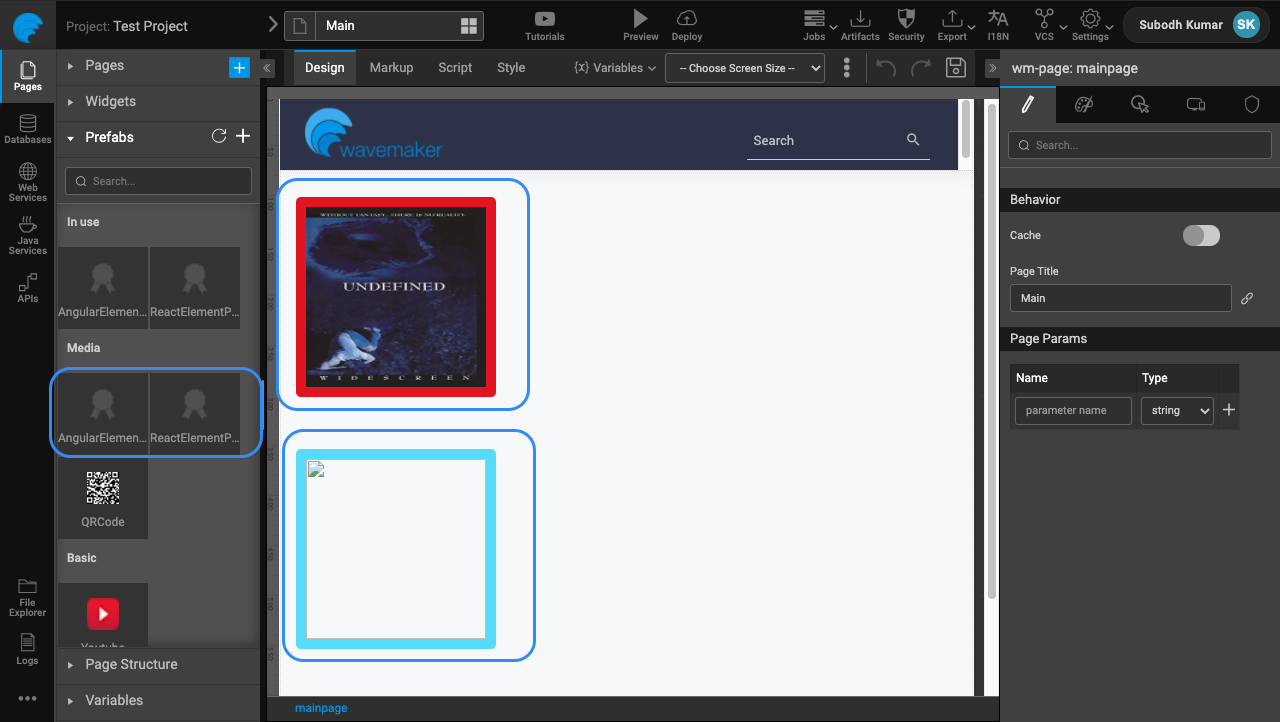Open the Databases sidebar icon
Viewport: 1280px width, 722px height.
pos(27,129)
